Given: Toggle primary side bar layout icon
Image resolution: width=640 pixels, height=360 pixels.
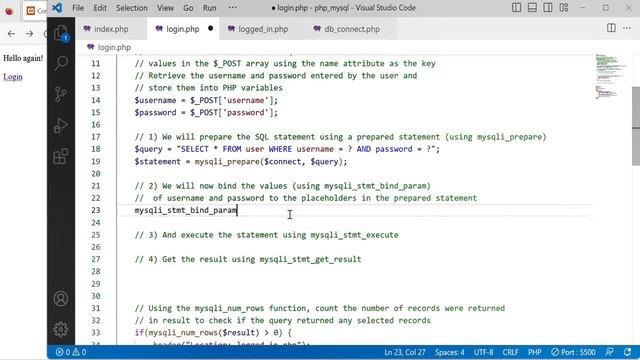Looking at the screenshot, I should (x=516, y=8).
